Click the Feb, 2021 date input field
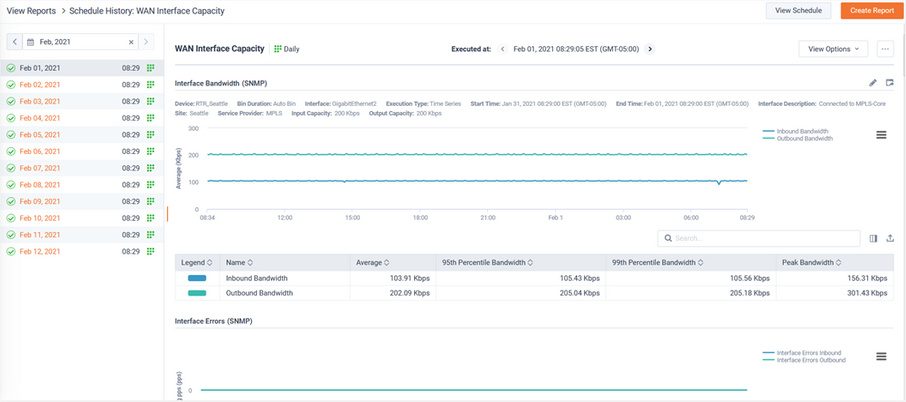906x402 pixels. click(x=80, y=42)
